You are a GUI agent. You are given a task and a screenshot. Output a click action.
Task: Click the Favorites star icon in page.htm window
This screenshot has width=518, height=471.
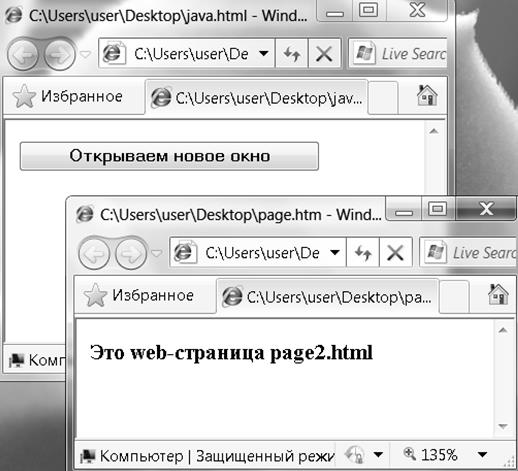click(95, 295)
